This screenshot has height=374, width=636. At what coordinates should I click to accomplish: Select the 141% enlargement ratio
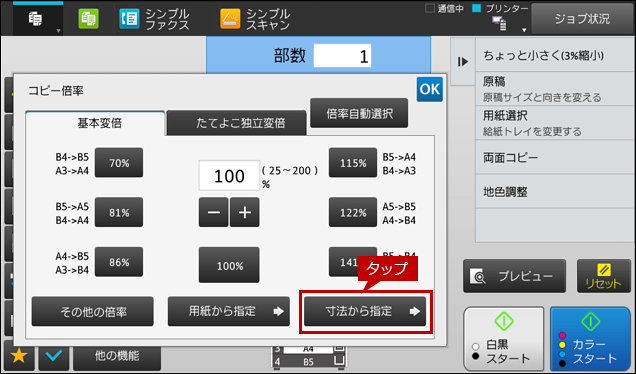pyautogui.click(x=349, y=262)
